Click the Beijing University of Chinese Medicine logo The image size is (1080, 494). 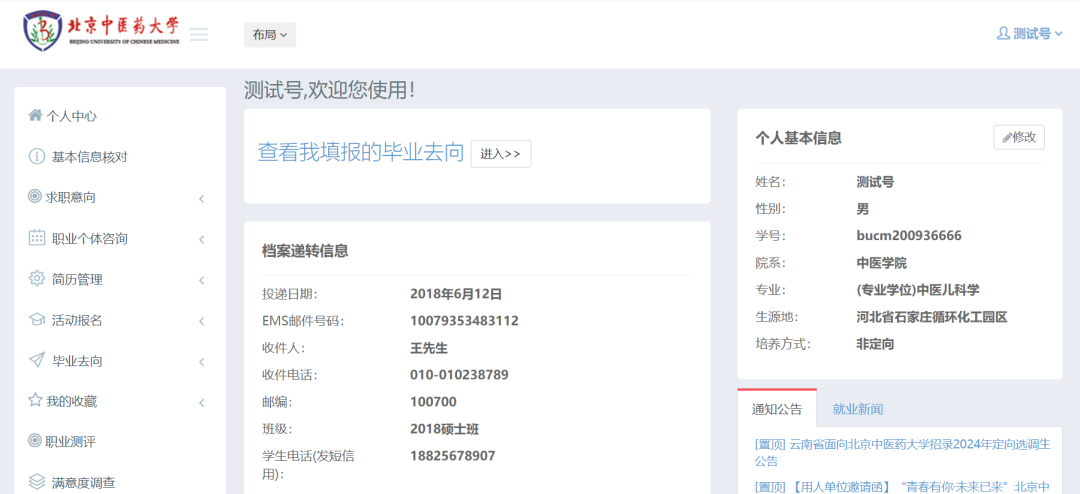point(101,31)
